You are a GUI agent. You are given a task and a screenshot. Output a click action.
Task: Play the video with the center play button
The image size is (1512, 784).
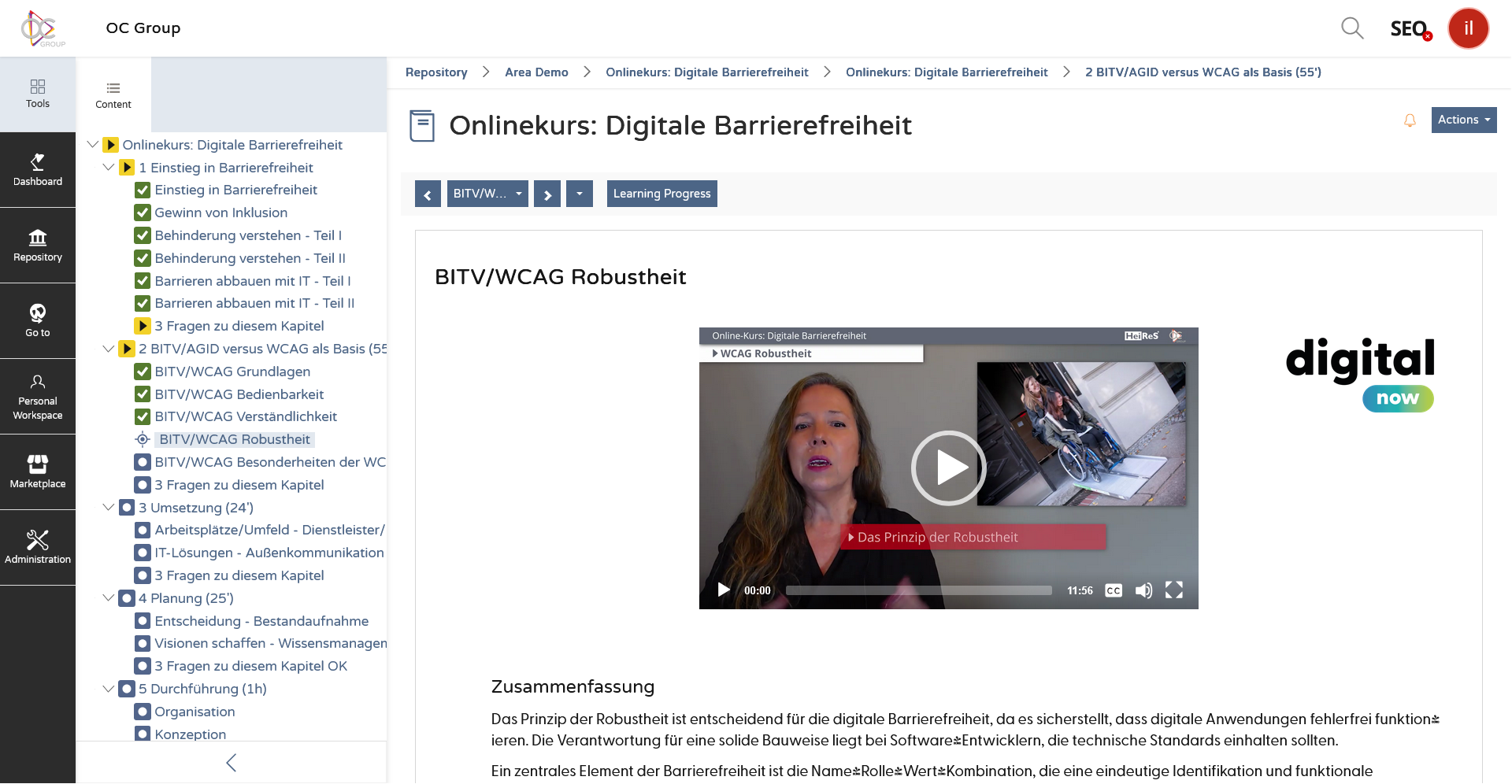[949, 468]
